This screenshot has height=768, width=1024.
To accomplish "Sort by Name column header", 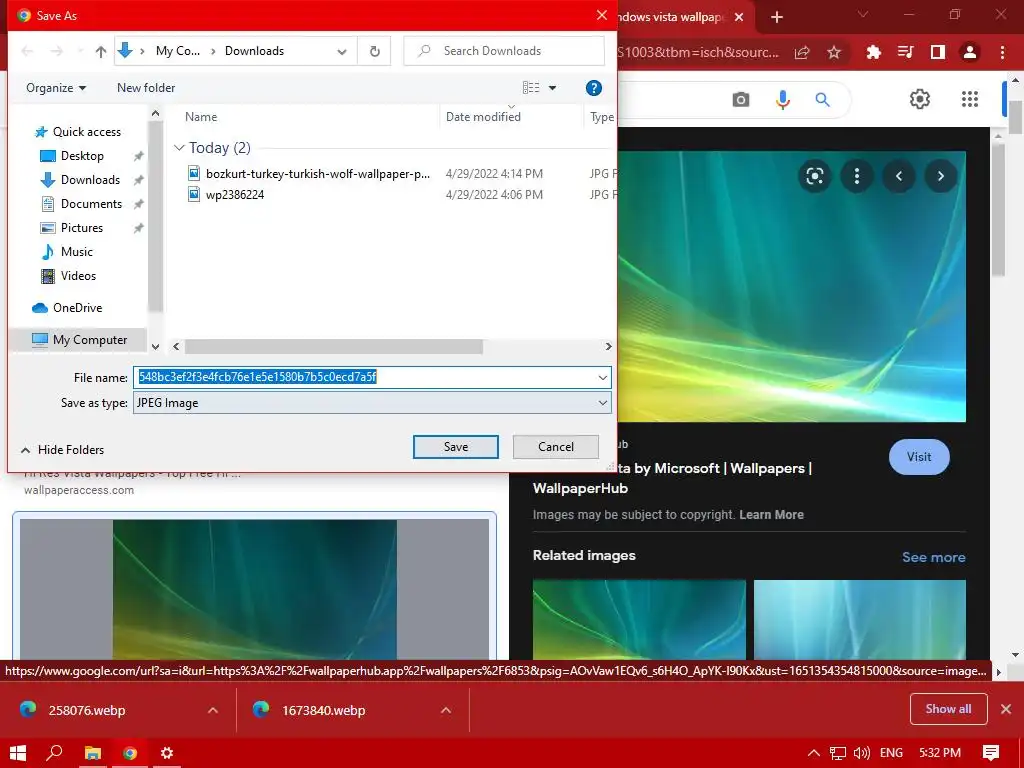I will pyautogui.click(x=200, y=117).
